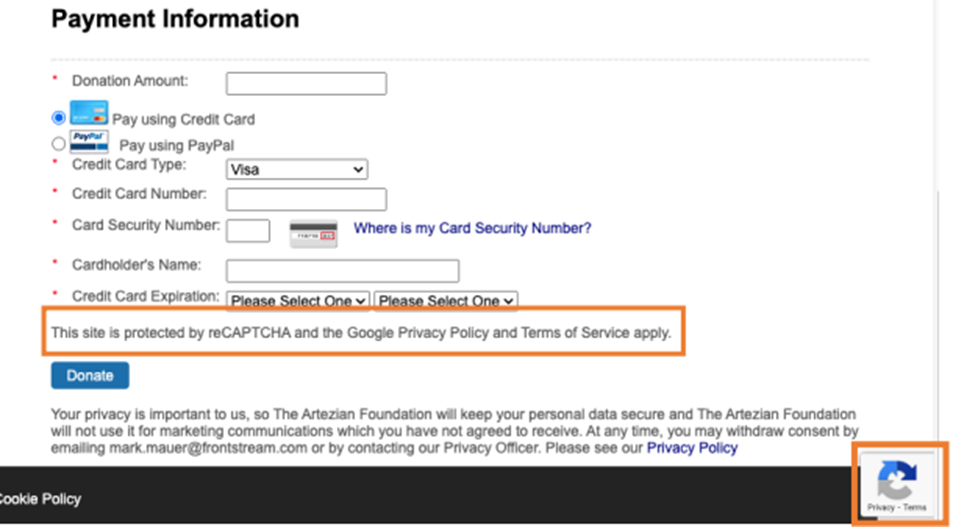Click the PayPal logo icon
The width and height of the screenshot is (953, 527).
[x=89, y=142]
